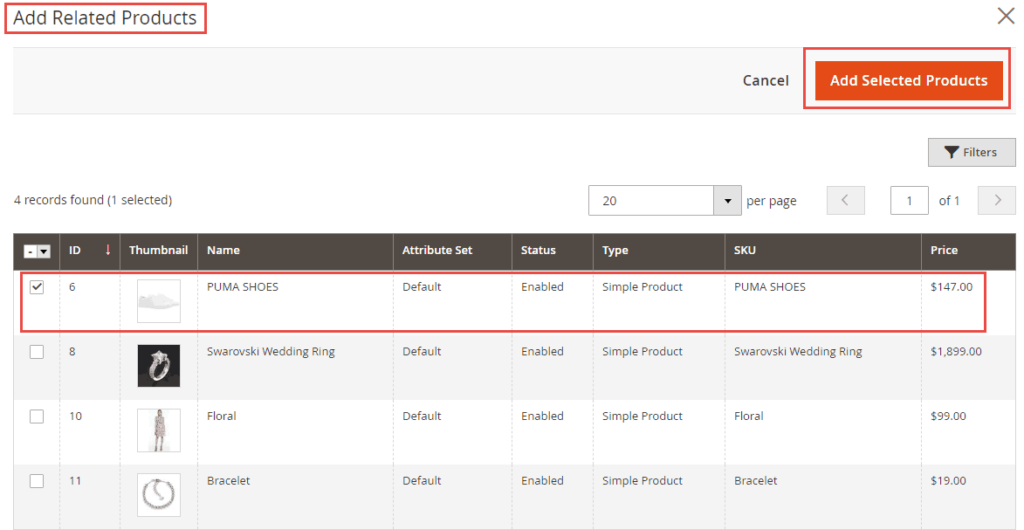
Task: Click the Add Related Products title
Action: [x=105, y=18]
